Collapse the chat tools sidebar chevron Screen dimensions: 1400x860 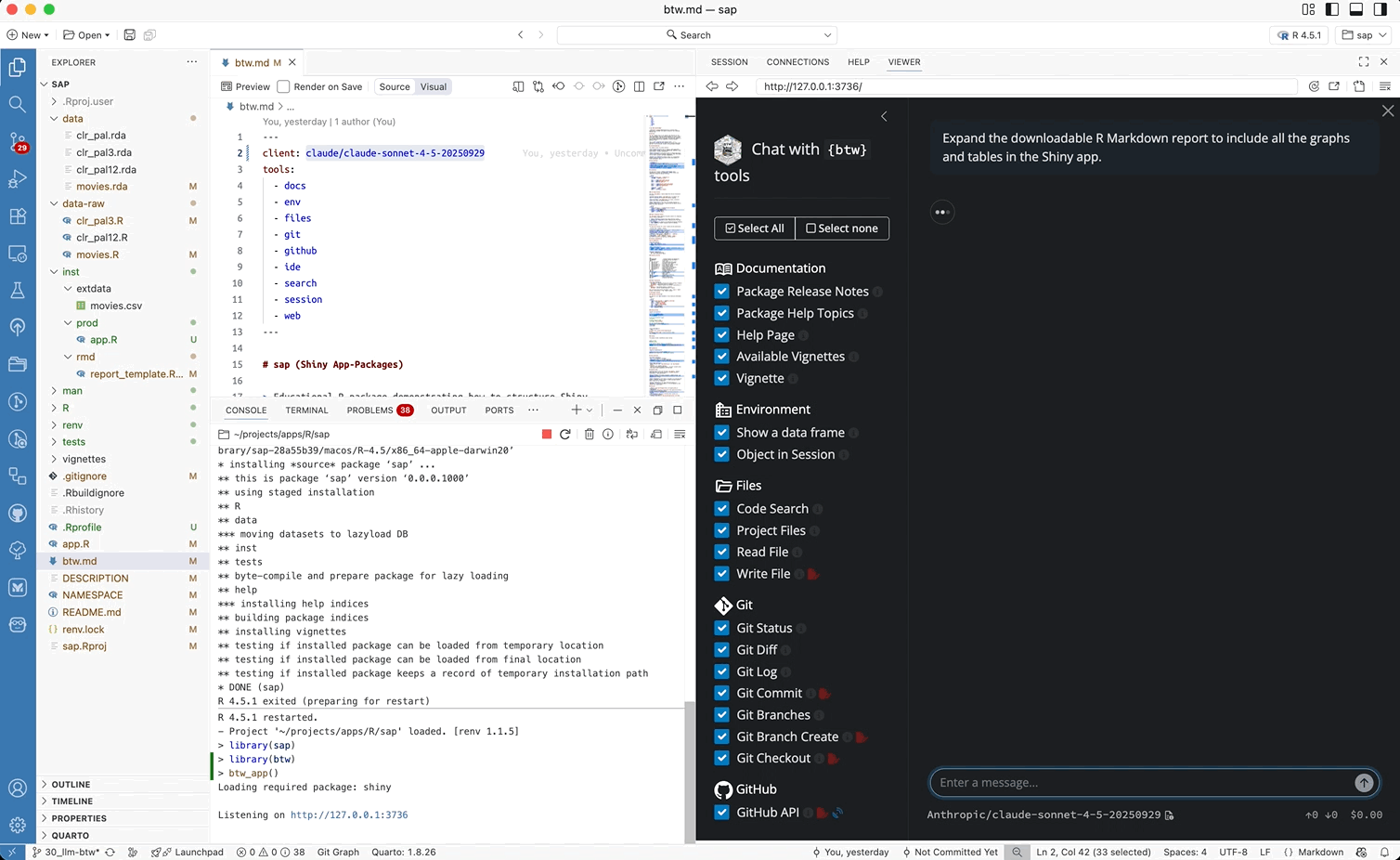pos(884,116)
